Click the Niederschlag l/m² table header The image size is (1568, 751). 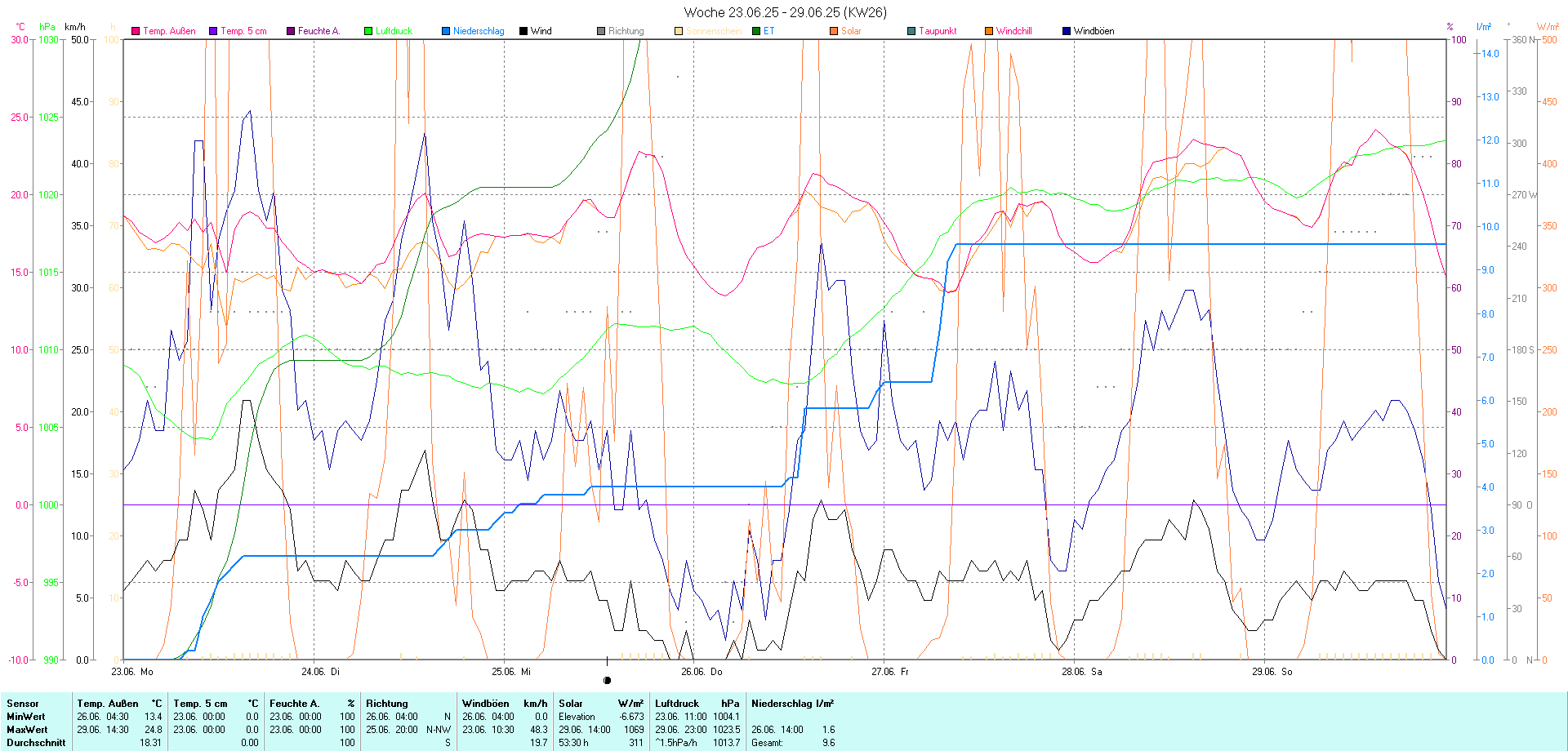(x=792, y=704)
